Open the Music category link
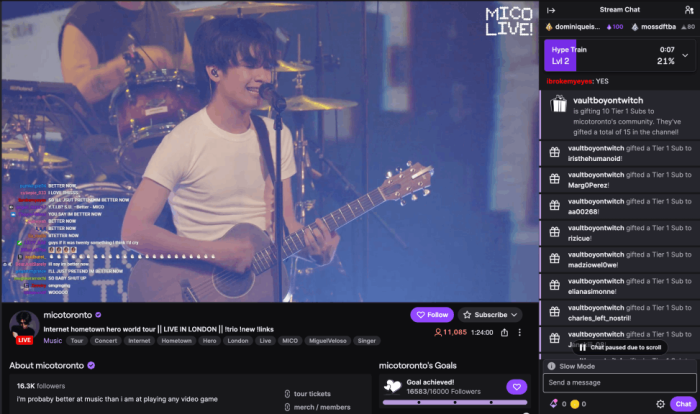 pyautogui.click(x=53, y=341)
